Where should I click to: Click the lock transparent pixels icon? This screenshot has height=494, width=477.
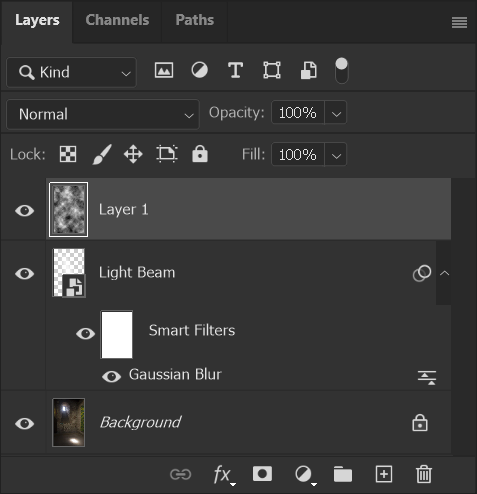68,154
